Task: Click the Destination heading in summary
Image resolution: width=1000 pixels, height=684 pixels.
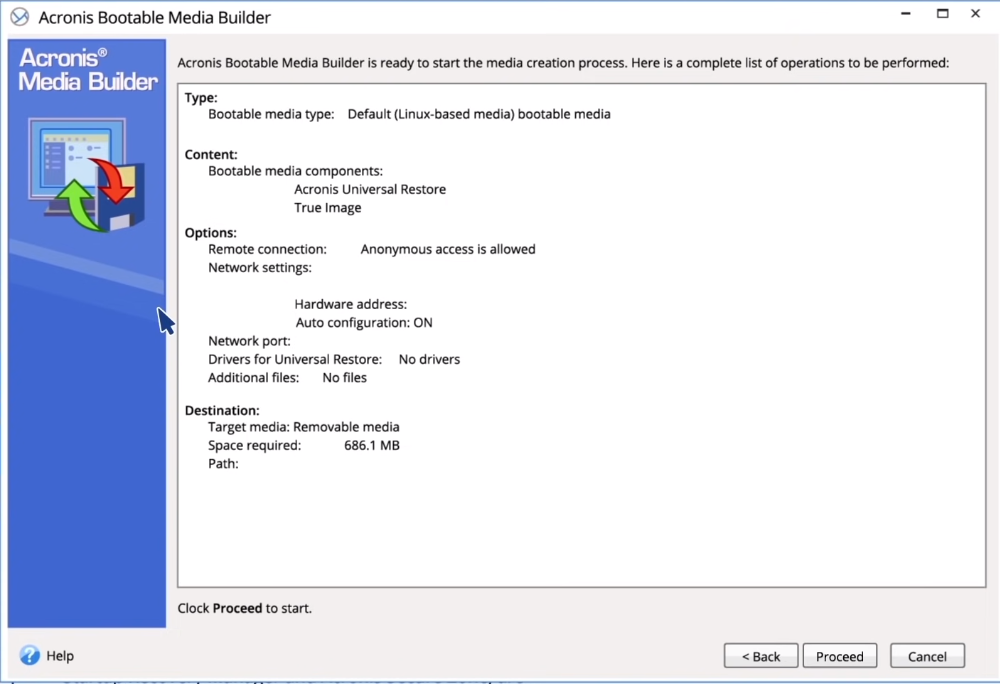Action: tap(222, 410)
